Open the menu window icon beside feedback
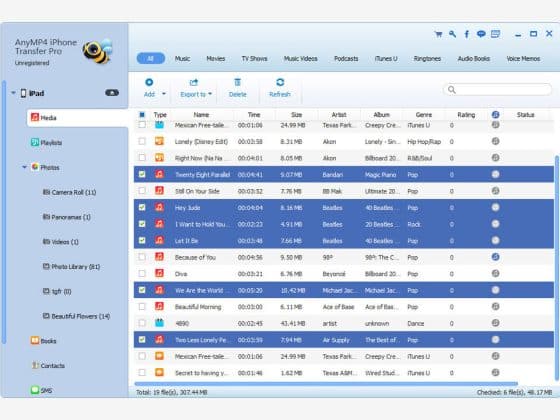 click(495, 34)
